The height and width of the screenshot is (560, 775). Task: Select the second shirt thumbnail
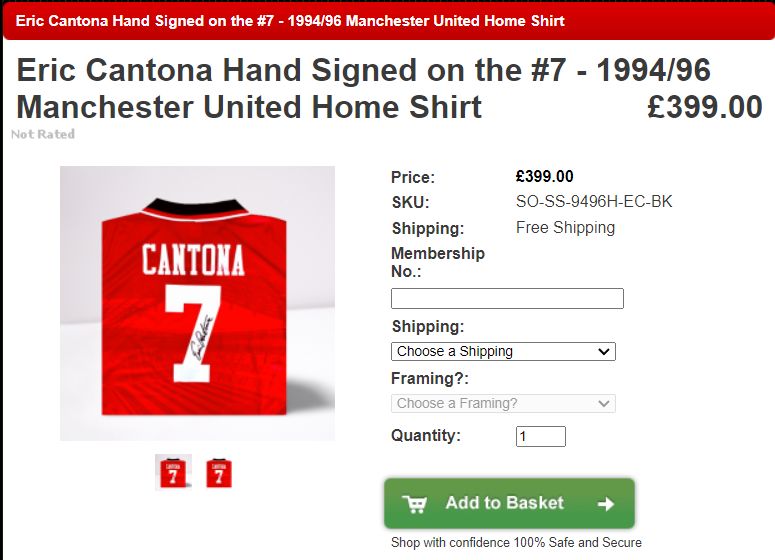click(x=219, y=473)
